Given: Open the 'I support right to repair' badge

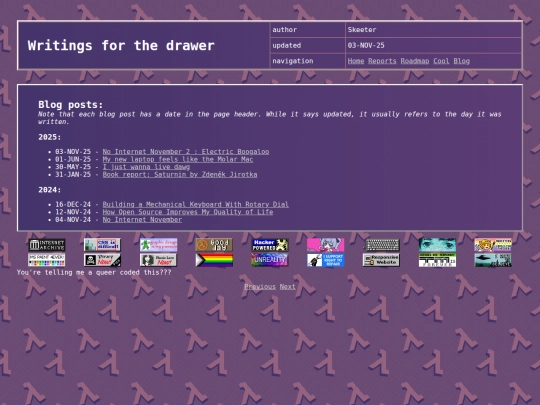Looking at the screenshot, I should [326, 260].
